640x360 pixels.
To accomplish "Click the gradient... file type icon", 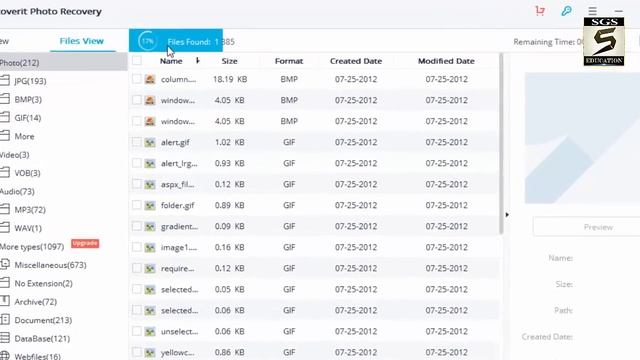I will pyautogui.click(x=150, y=226).
